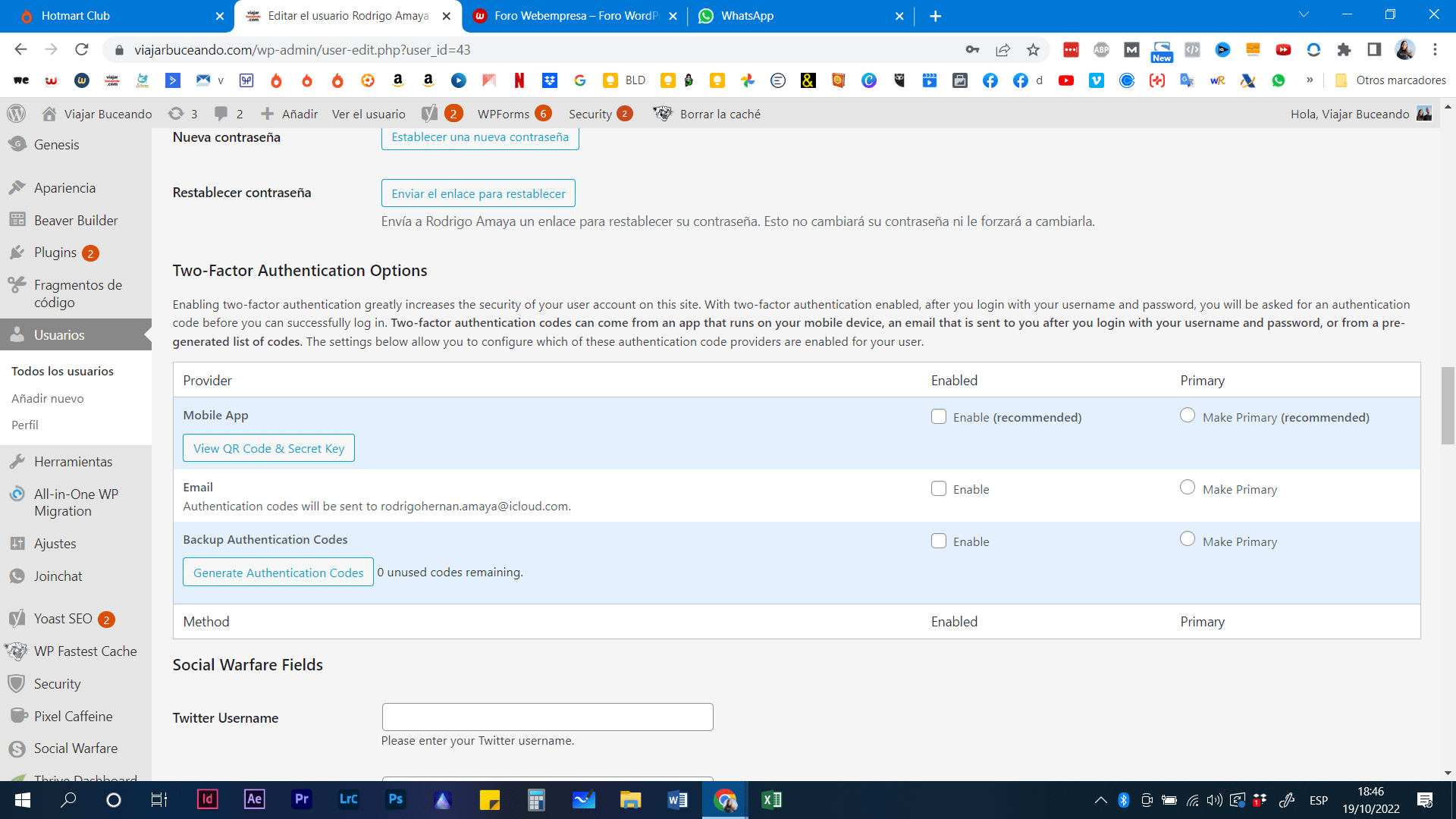The width and height of the screenshot is (1456, 819).
Task: Open Otros marcadores bookmarks folder
Action: [1391, 80]
